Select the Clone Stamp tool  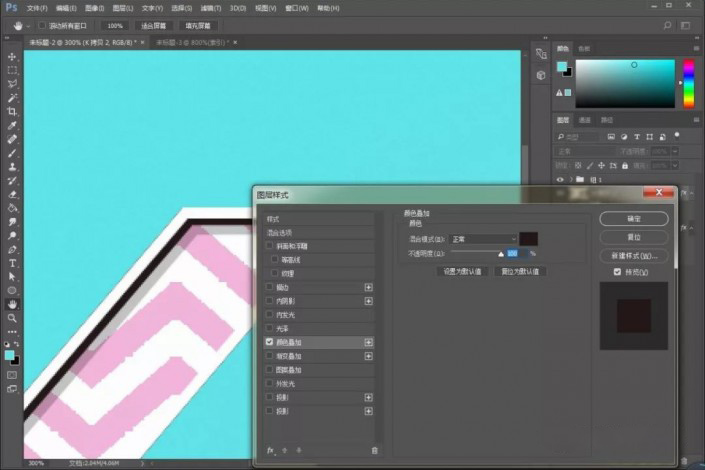tap(12, 167)
